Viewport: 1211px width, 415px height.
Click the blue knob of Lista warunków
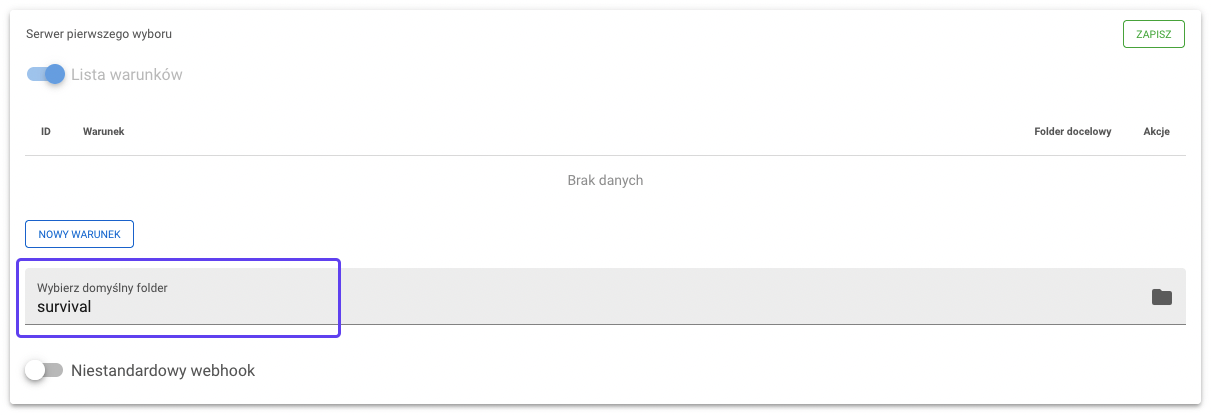point(55,74)
